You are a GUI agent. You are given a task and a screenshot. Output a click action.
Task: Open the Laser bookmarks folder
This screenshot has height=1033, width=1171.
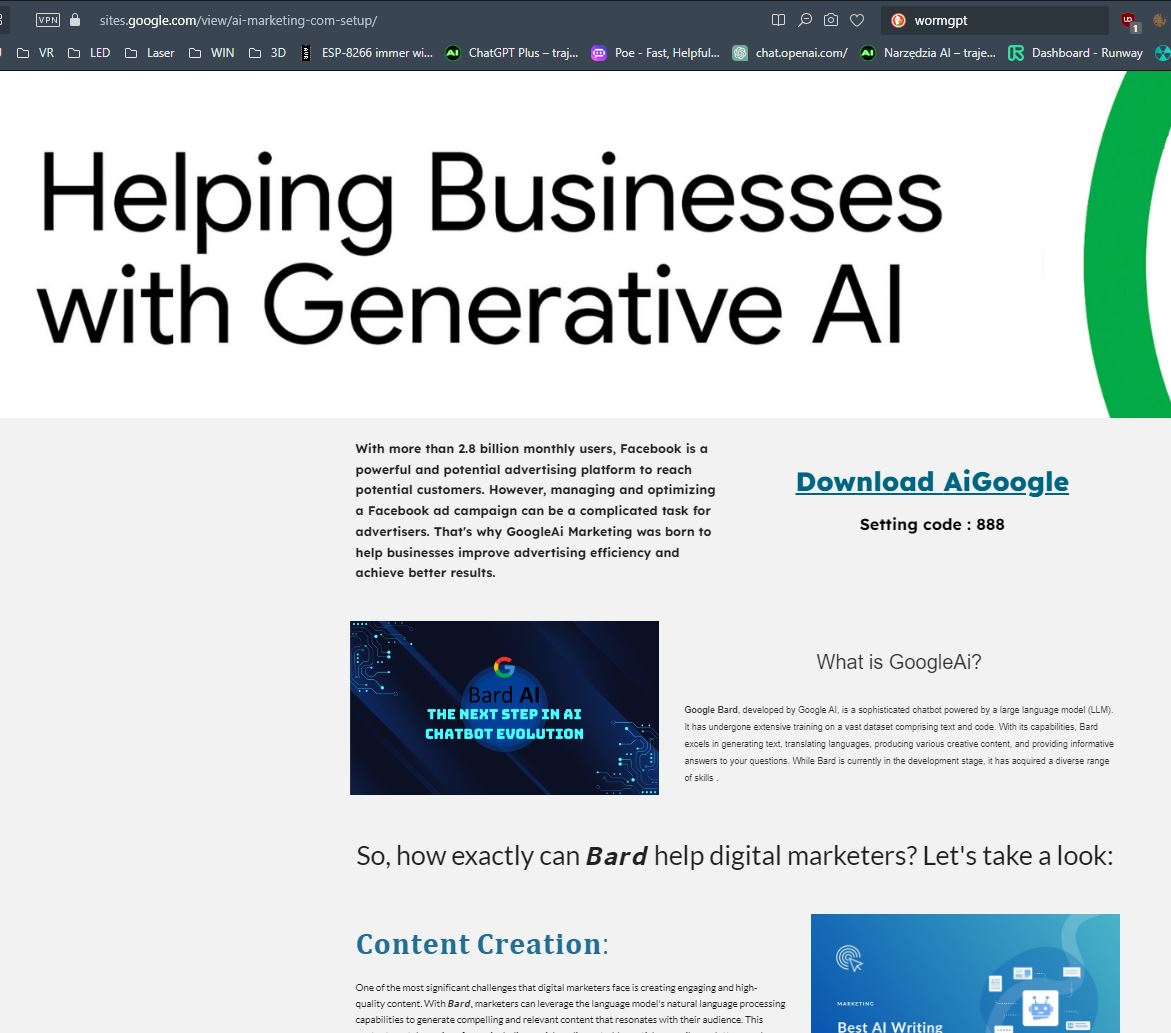point(149,53)
